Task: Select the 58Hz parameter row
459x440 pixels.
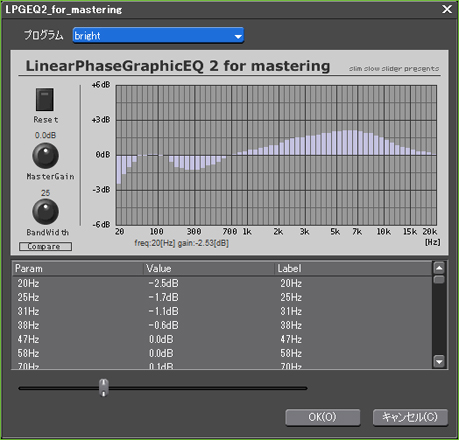Action: click(x=222, y=353)
